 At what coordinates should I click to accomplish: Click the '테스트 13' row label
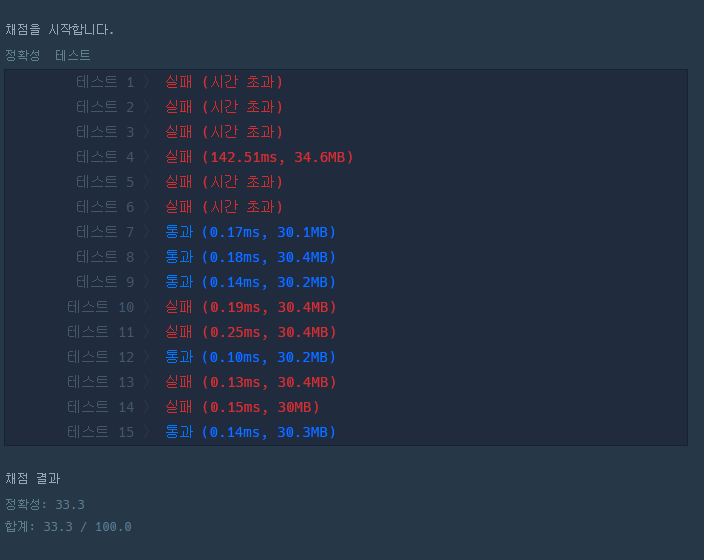pyautogui.click(x=101, y=382)
